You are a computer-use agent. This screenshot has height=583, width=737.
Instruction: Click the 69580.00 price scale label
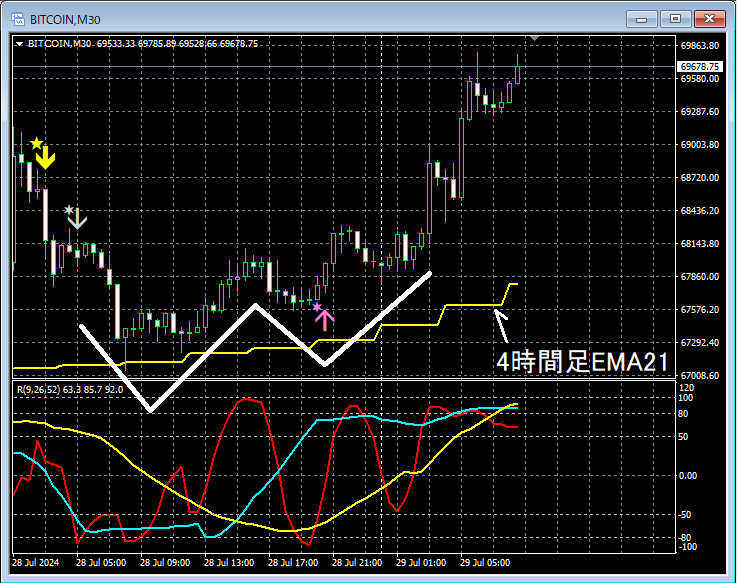pos(700,79)
